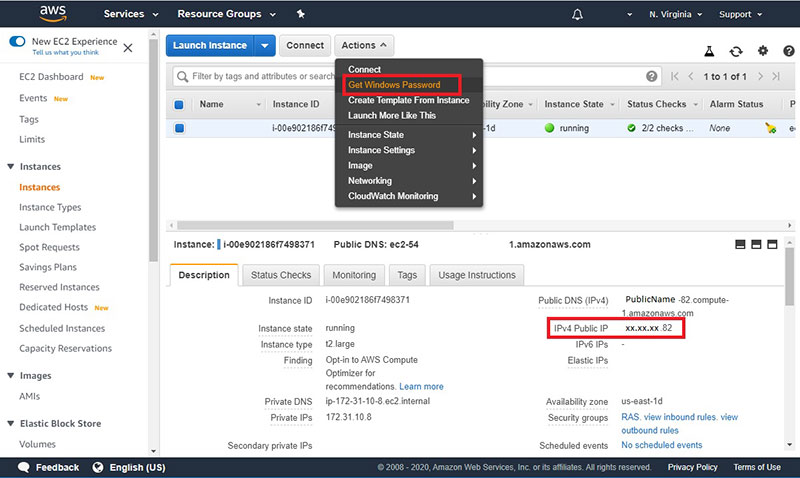The width and height of the screenshot is (800, 478).
Task: Expand the Networking submenu
Action: tap(409, 181)
